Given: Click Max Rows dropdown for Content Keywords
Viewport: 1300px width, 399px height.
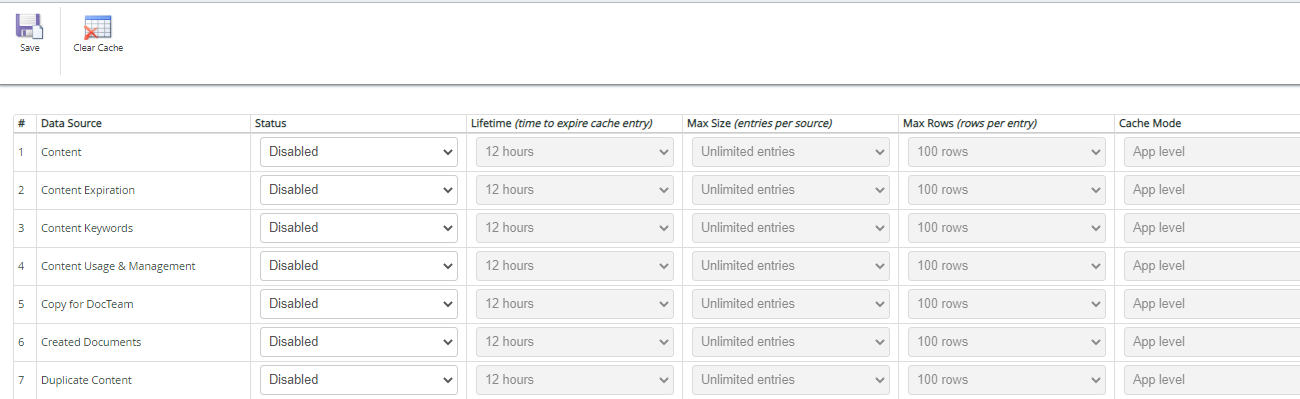Looking at the screenshot, I should 1007,228.
